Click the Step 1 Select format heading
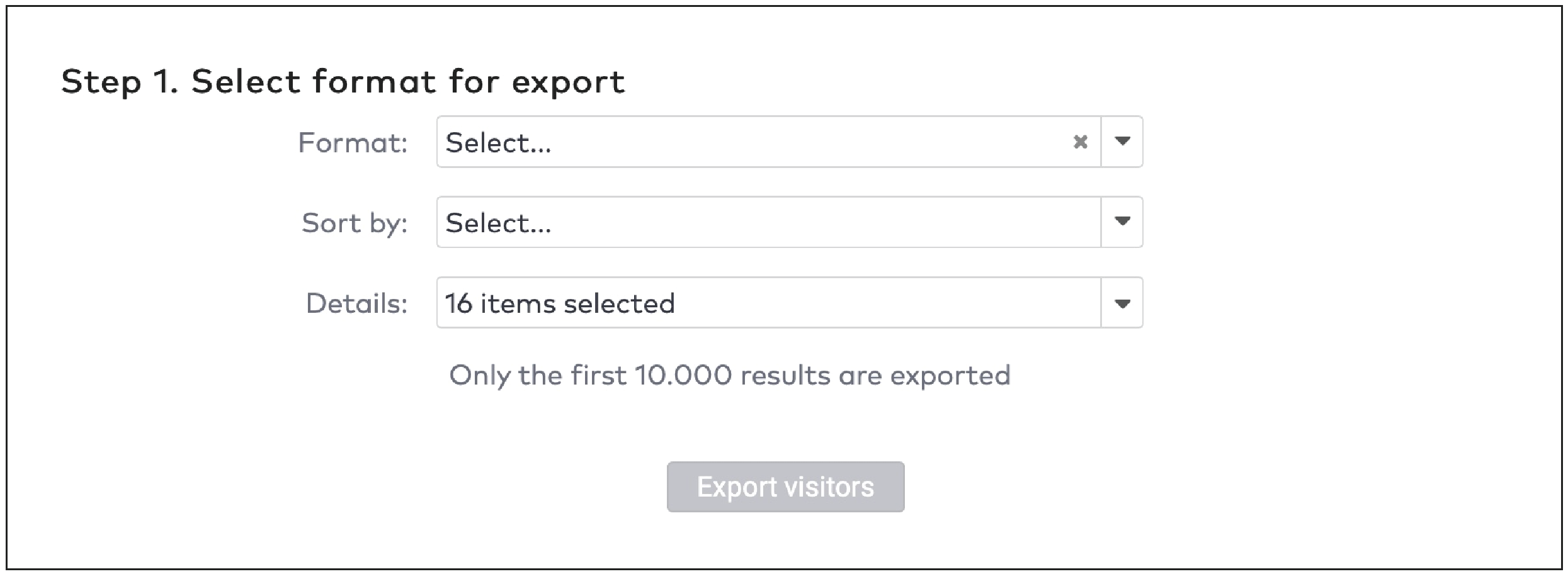Screen dimensions: 1568x574 343,81
